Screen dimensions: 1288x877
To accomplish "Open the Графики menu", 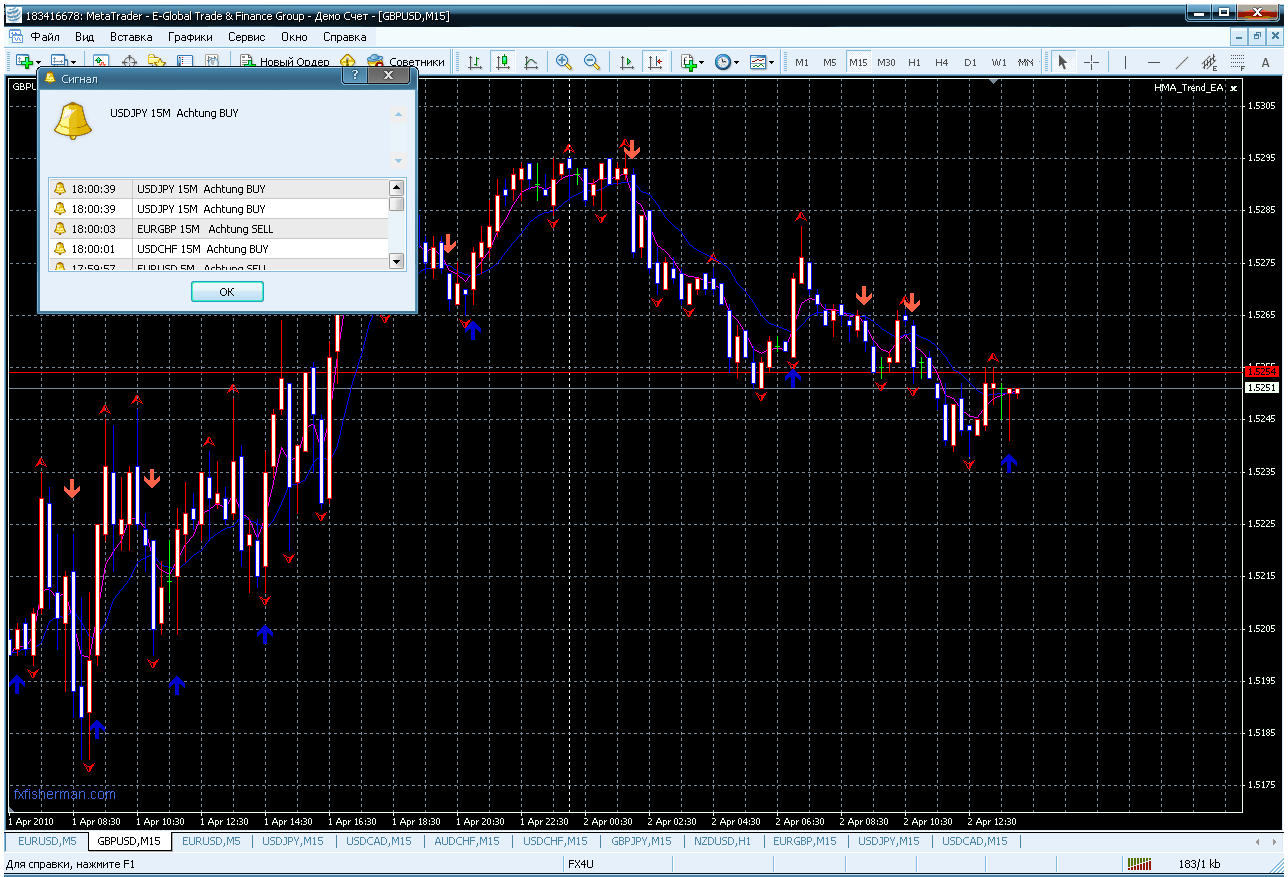I will click(x=190, y=37).
